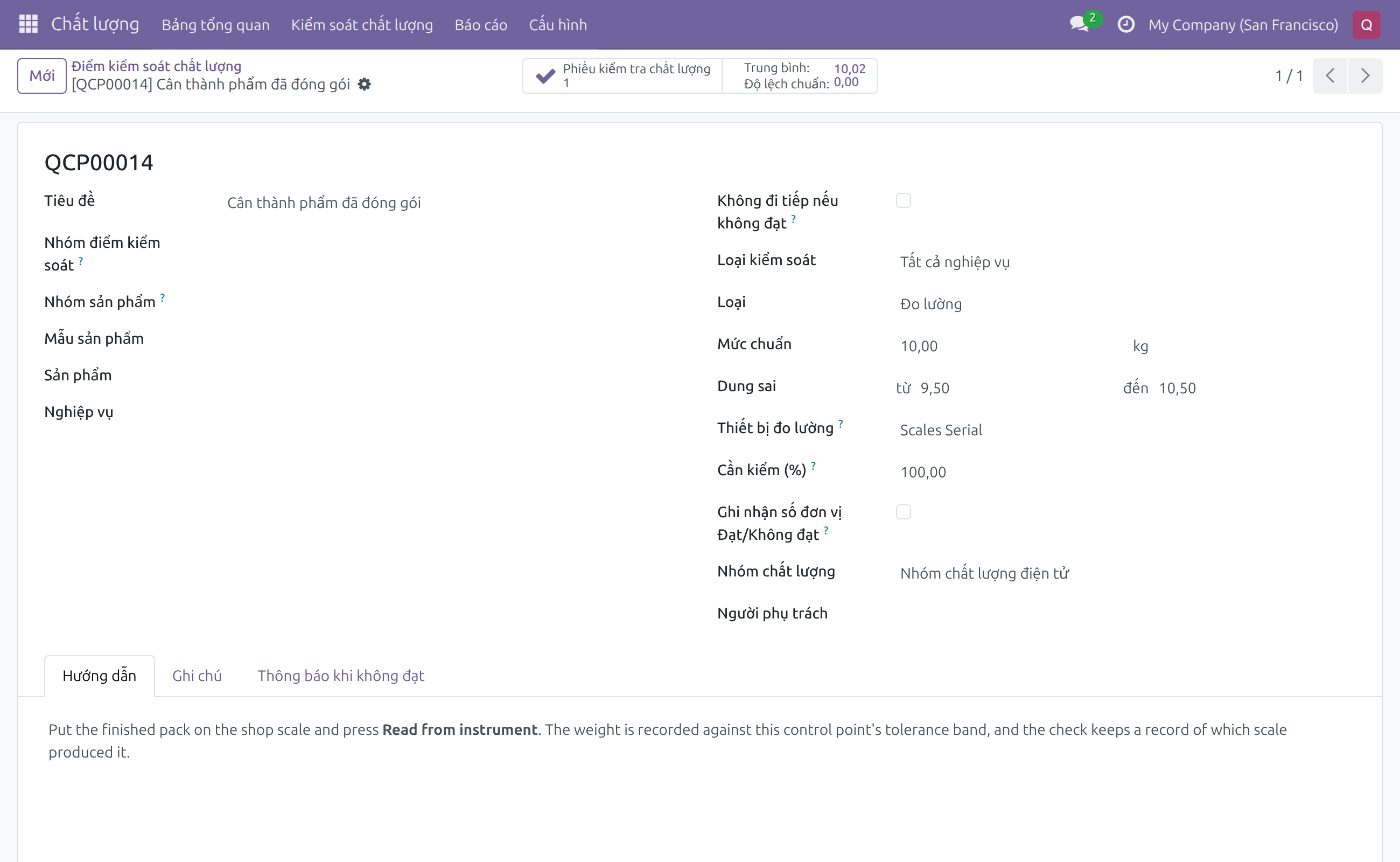Open the Người phụ trách field

(1126, 615)
